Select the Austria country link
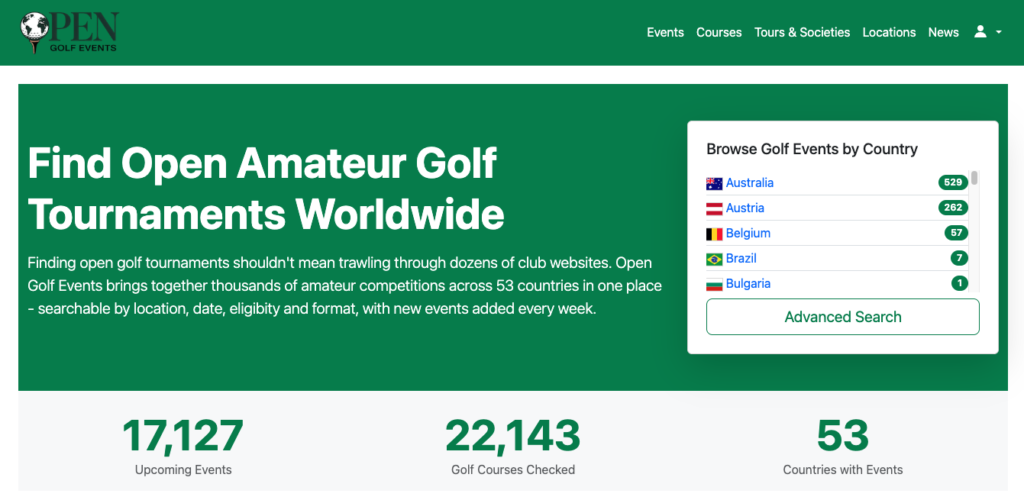The image size is (1024, 500). [x=745, y=208]
